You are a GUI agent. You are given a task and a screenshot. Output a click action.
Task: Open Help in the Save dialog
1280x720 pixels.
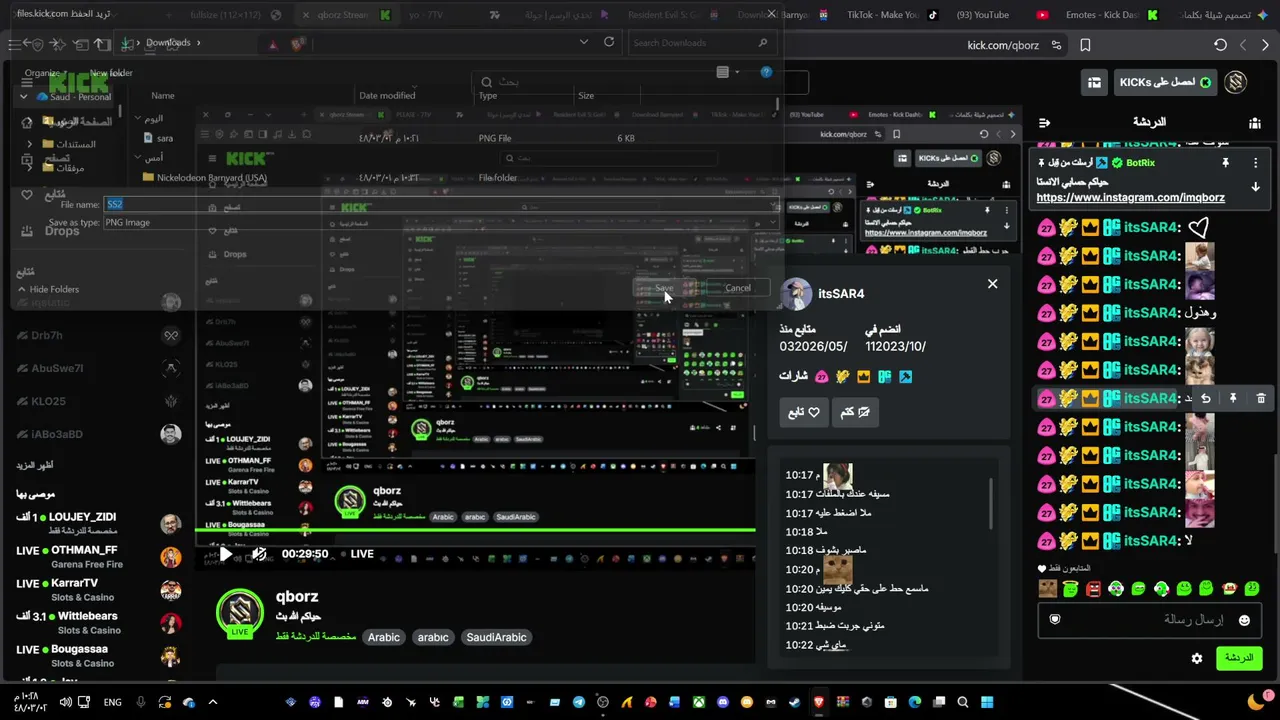click(766, 72)
